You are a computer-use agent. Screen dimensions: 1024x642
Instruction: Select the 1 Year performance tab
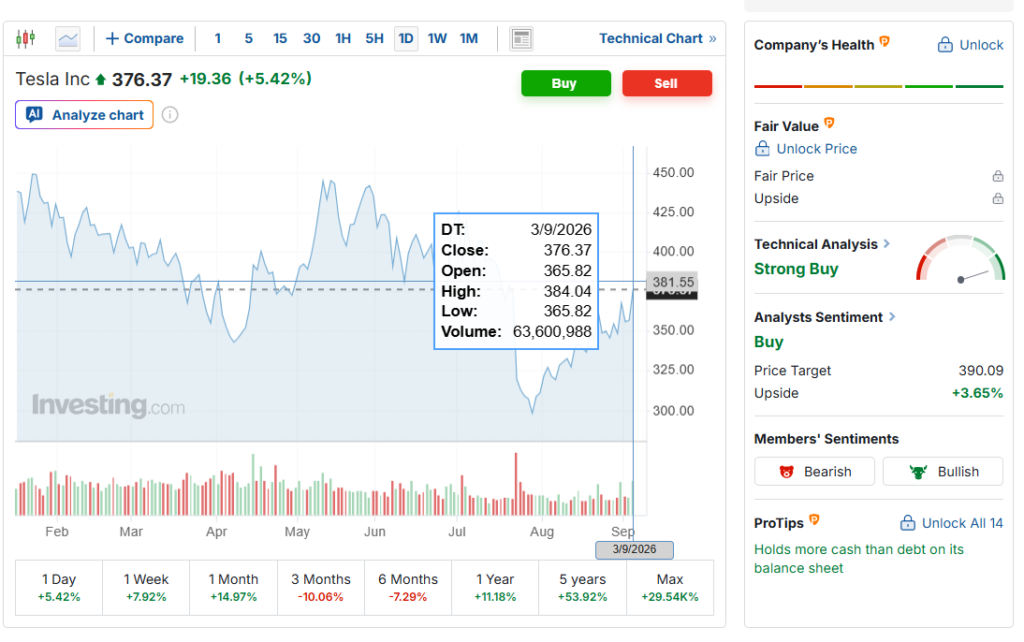click(x=495, y=587)
